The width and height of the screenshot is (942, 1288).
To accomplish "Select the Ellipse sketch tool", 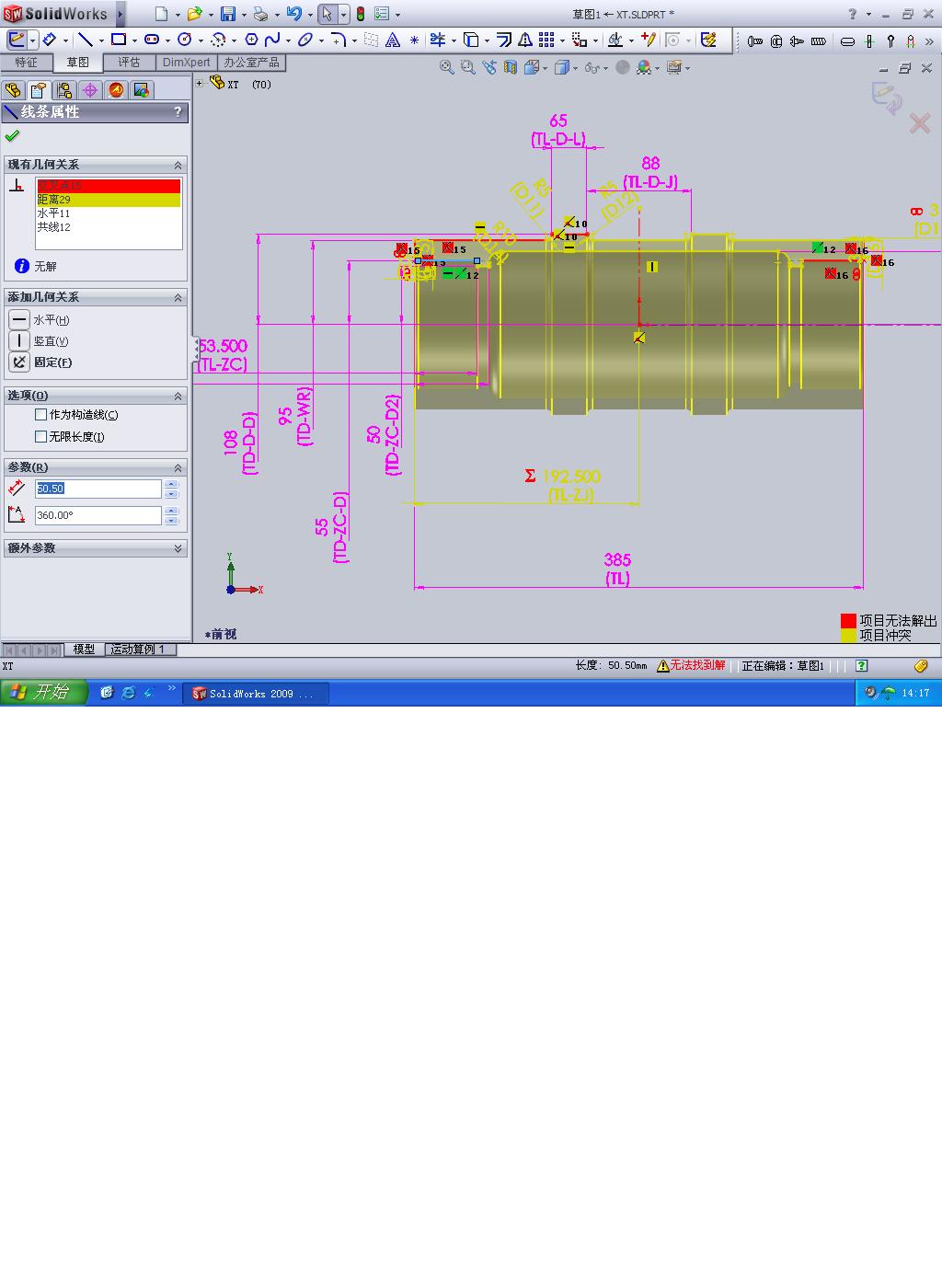I will click(x=305, y=40).
